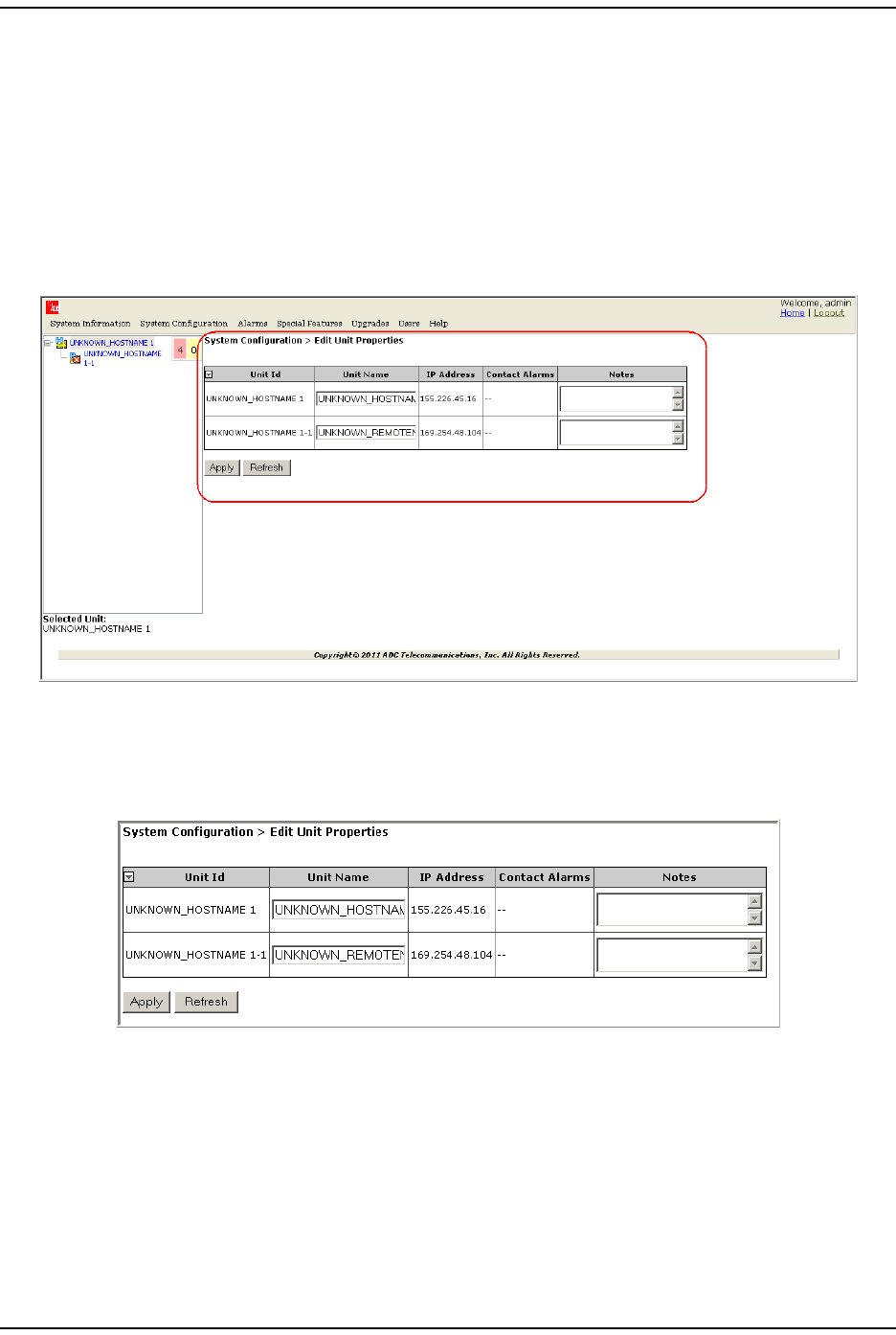
Task: Click Edit Unit Properties heading in enlarged view
Action: [x=329, y=832]
